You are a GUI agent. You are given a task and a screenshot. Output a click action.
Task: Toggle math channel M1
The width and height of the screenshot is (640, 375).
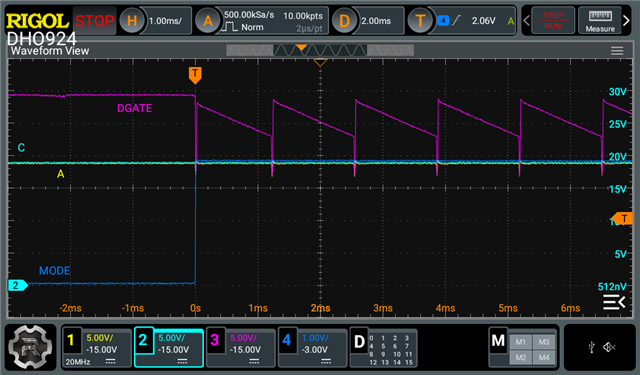(x=520, y=342)
